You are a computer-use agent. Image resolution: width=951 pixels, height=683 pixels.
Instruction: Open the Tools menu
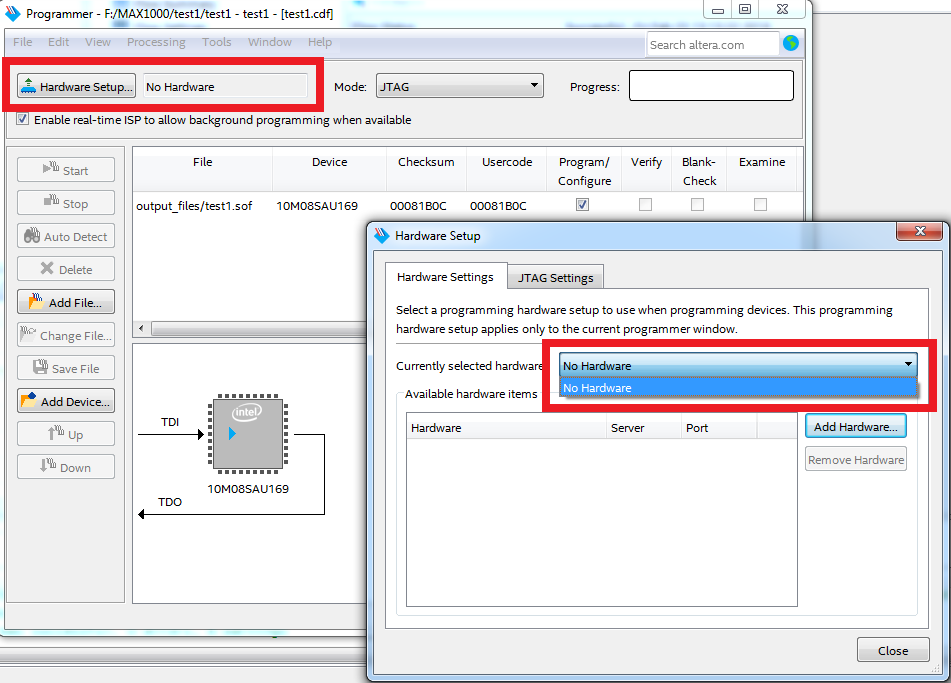pos(217,42)
